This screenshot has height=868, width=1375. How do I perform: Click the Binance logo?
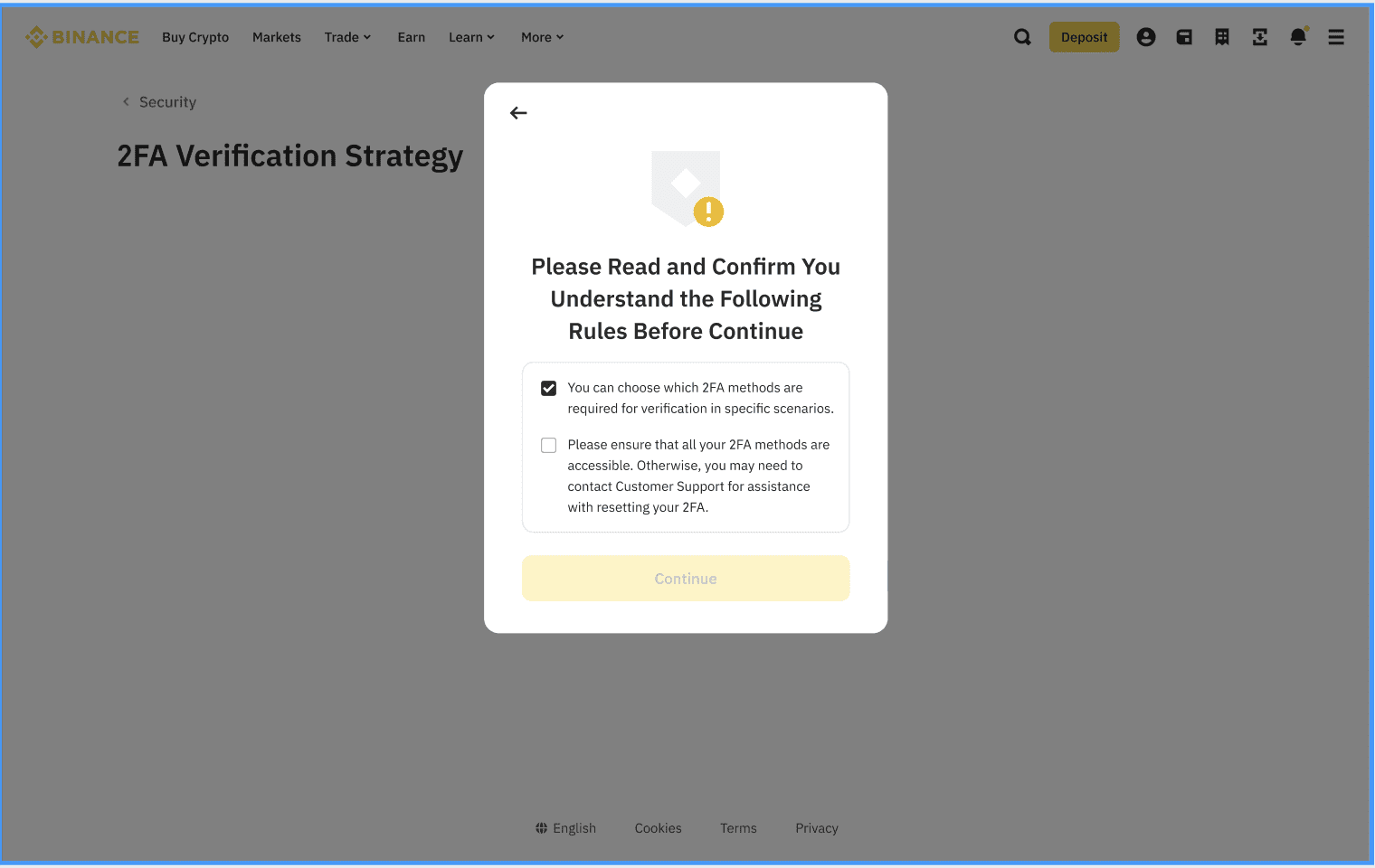point(82,37)
